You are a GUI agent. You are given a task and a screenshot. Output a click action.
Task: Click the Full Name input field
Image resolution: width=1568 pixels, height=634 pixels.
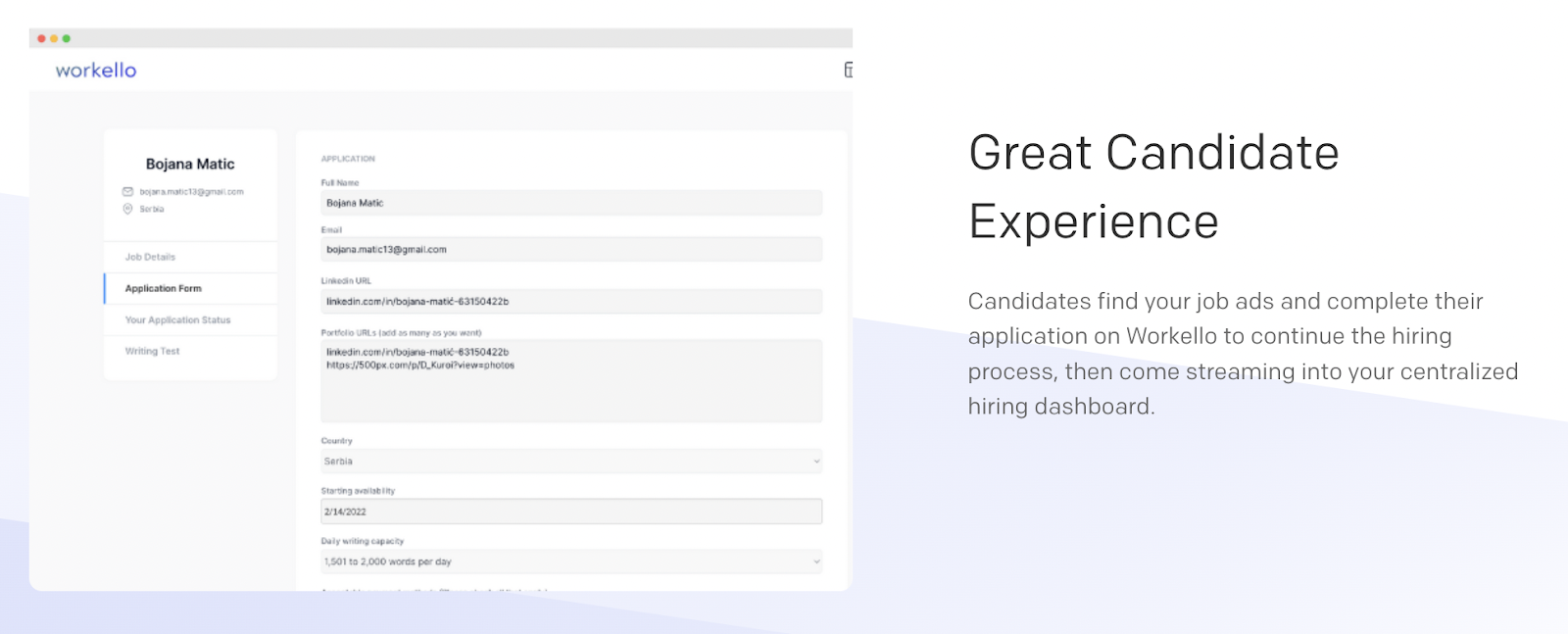[571, 203]
